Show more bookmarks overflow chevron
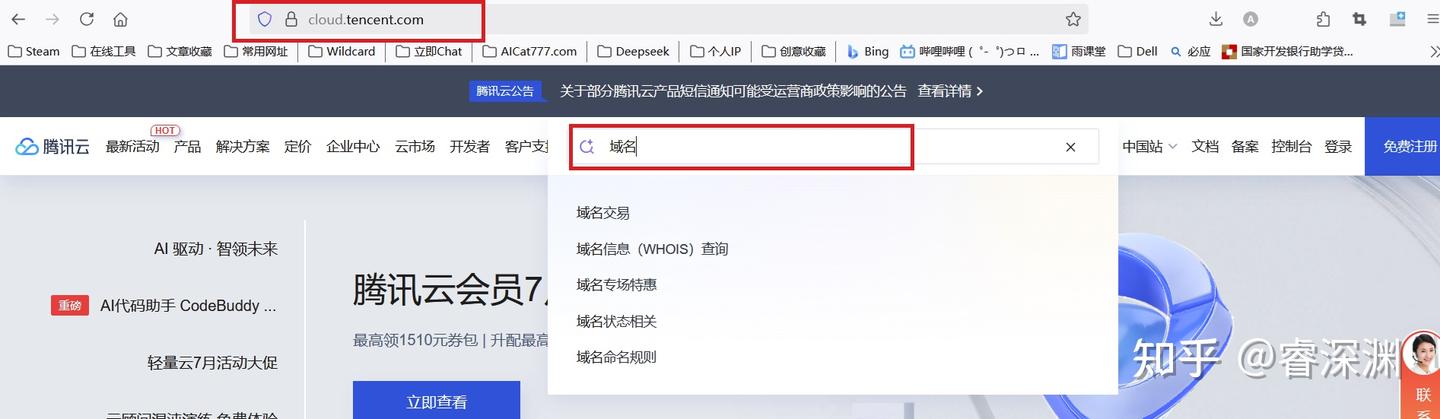Viewport: 1440px width, 419px height. click(1435, 51)
